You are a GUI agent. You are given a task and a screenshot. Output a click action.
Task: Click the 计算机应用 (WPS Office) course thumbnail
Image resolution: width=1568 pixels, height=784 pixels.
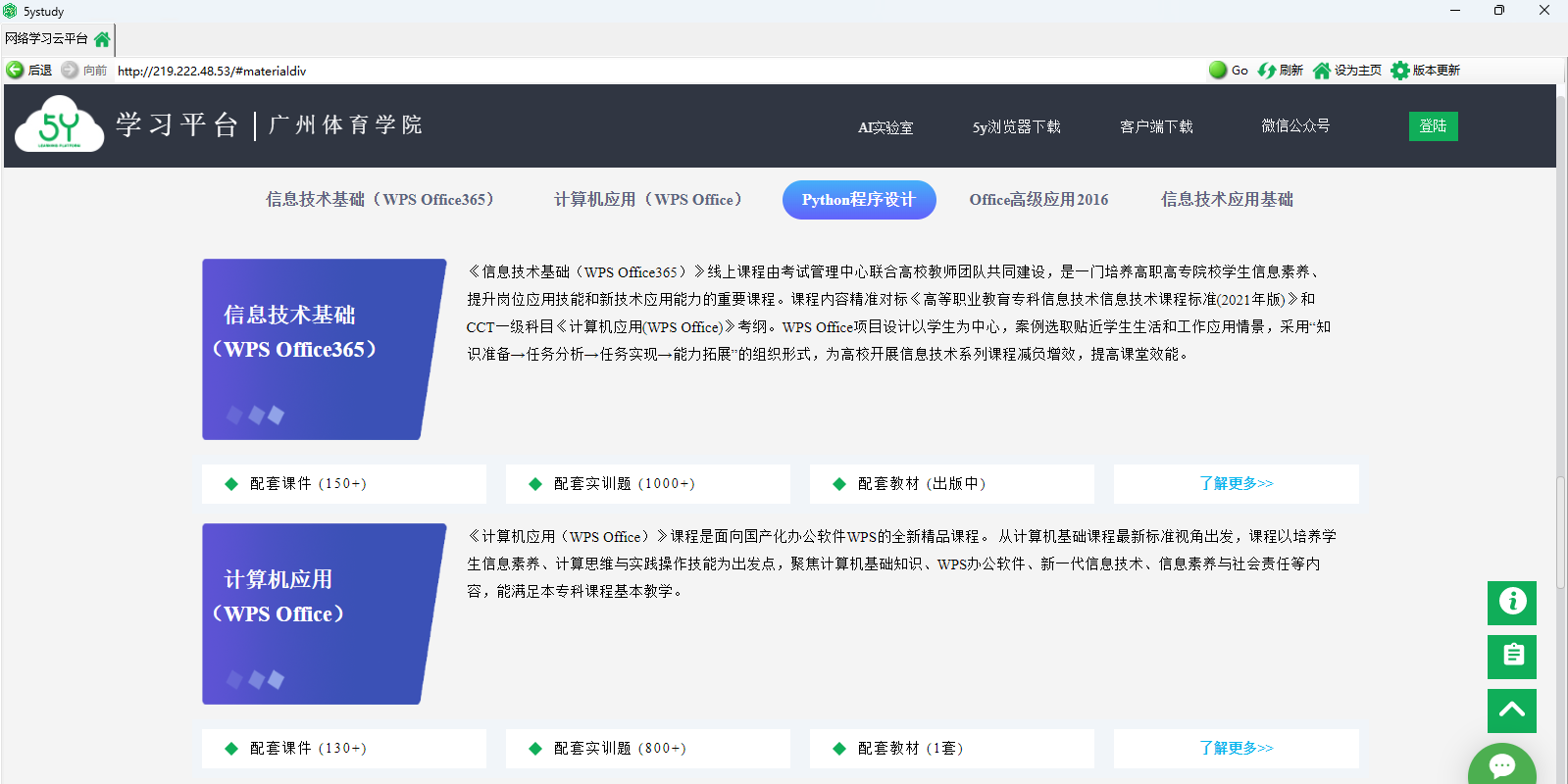coord(324,613)
